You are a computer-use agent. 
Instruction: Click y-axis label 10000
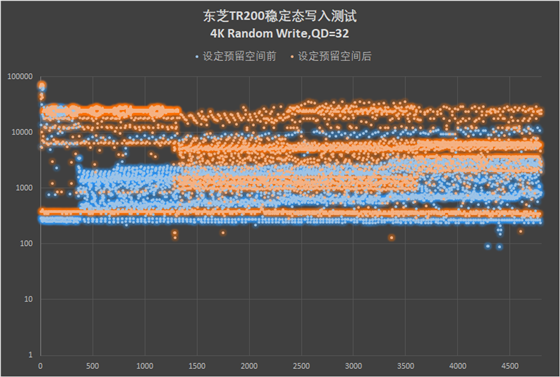click(x=22, y=132)
